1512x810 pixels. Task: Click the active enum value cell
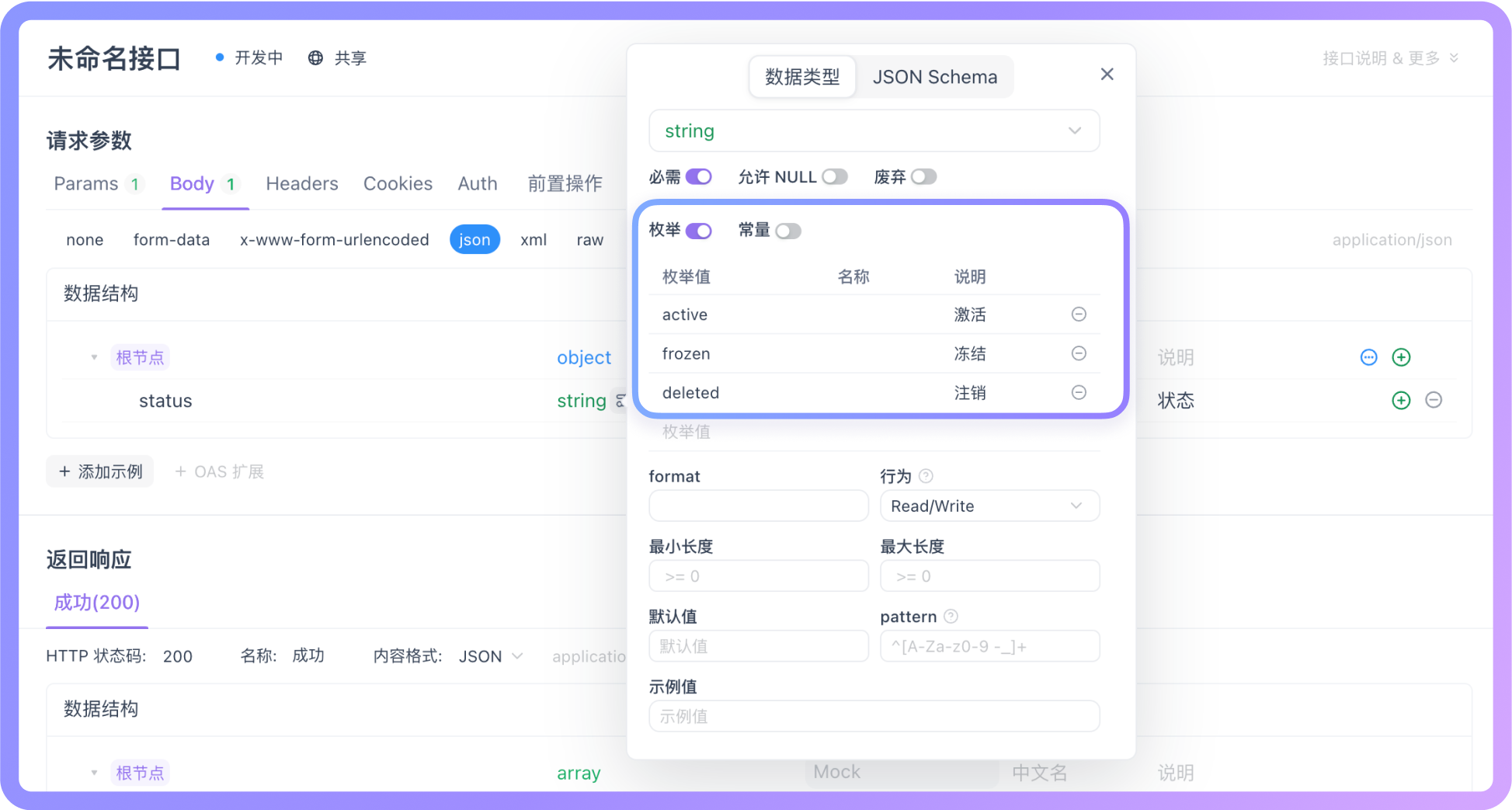[x=685, y=315]
